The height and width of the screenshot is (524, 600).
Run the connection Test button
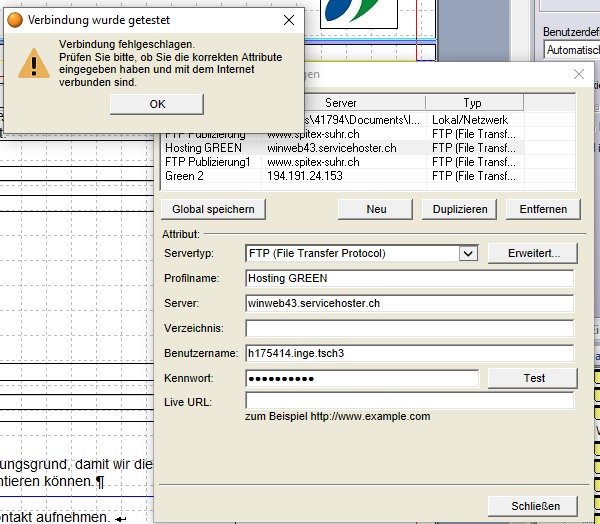pyautogui.click(x=534, y=378)
